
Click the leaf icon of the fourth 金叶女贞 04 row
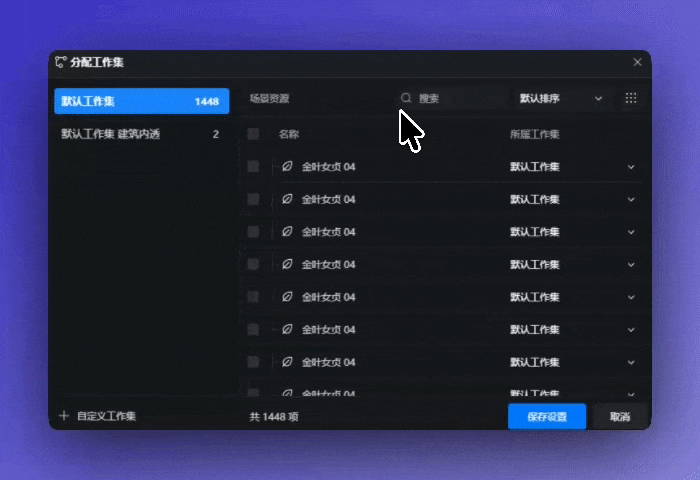(x=287, y=264)
